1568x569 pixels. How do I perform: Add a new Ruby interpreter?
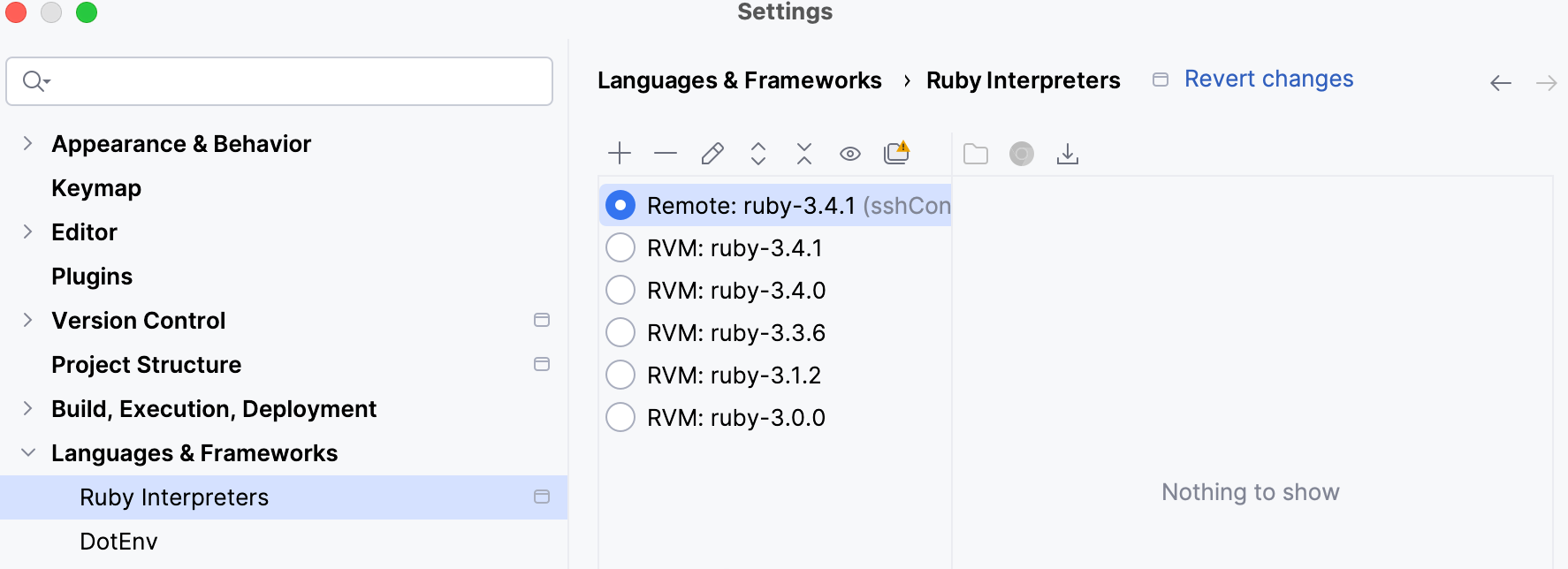[620, 153]
